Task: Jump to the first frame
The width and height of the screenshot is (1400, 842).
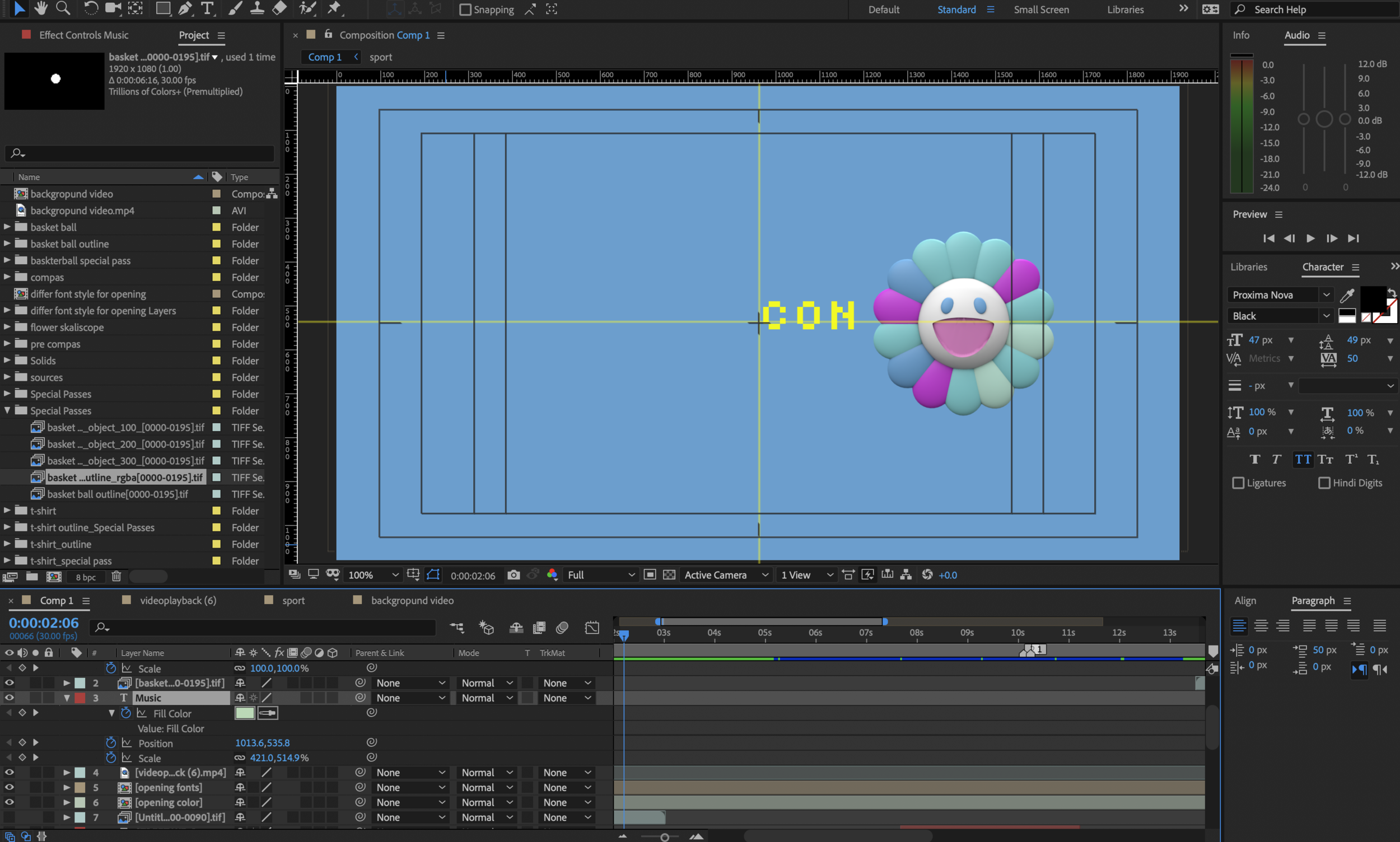Action: click(x=1268, y=238)
